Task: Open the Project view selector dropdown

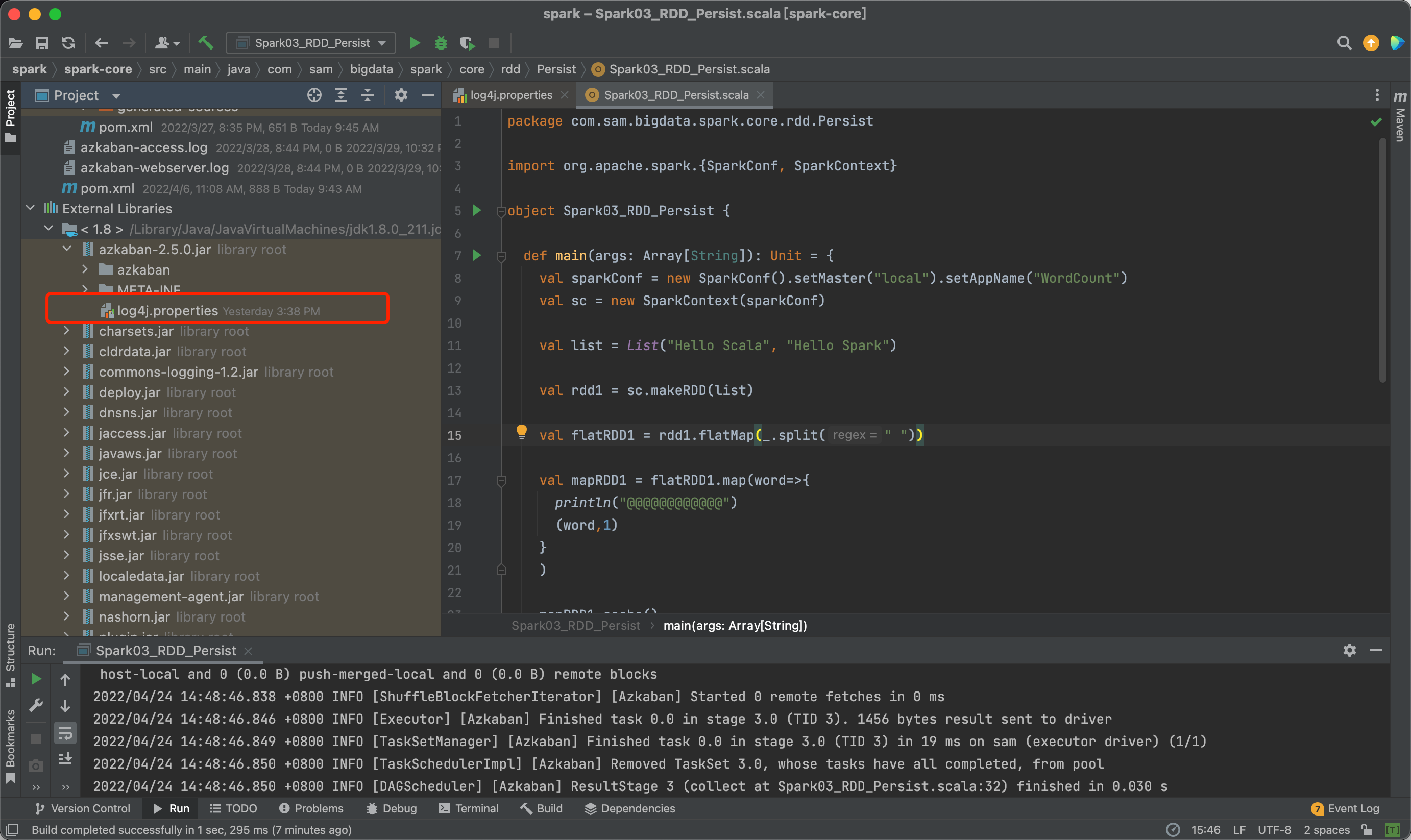Action: (78, 95)
